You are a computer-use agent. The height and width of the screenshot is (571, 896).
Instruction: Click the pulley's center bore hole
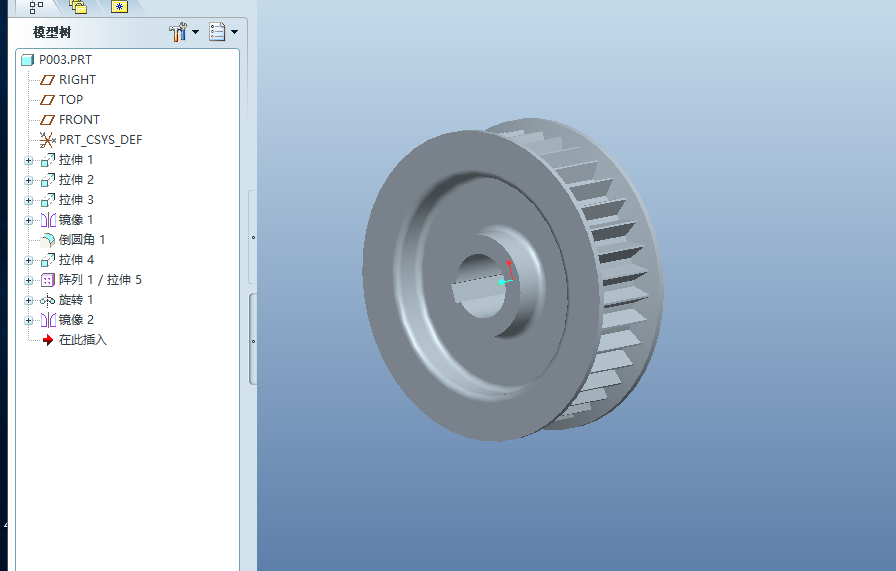[480, 286]
